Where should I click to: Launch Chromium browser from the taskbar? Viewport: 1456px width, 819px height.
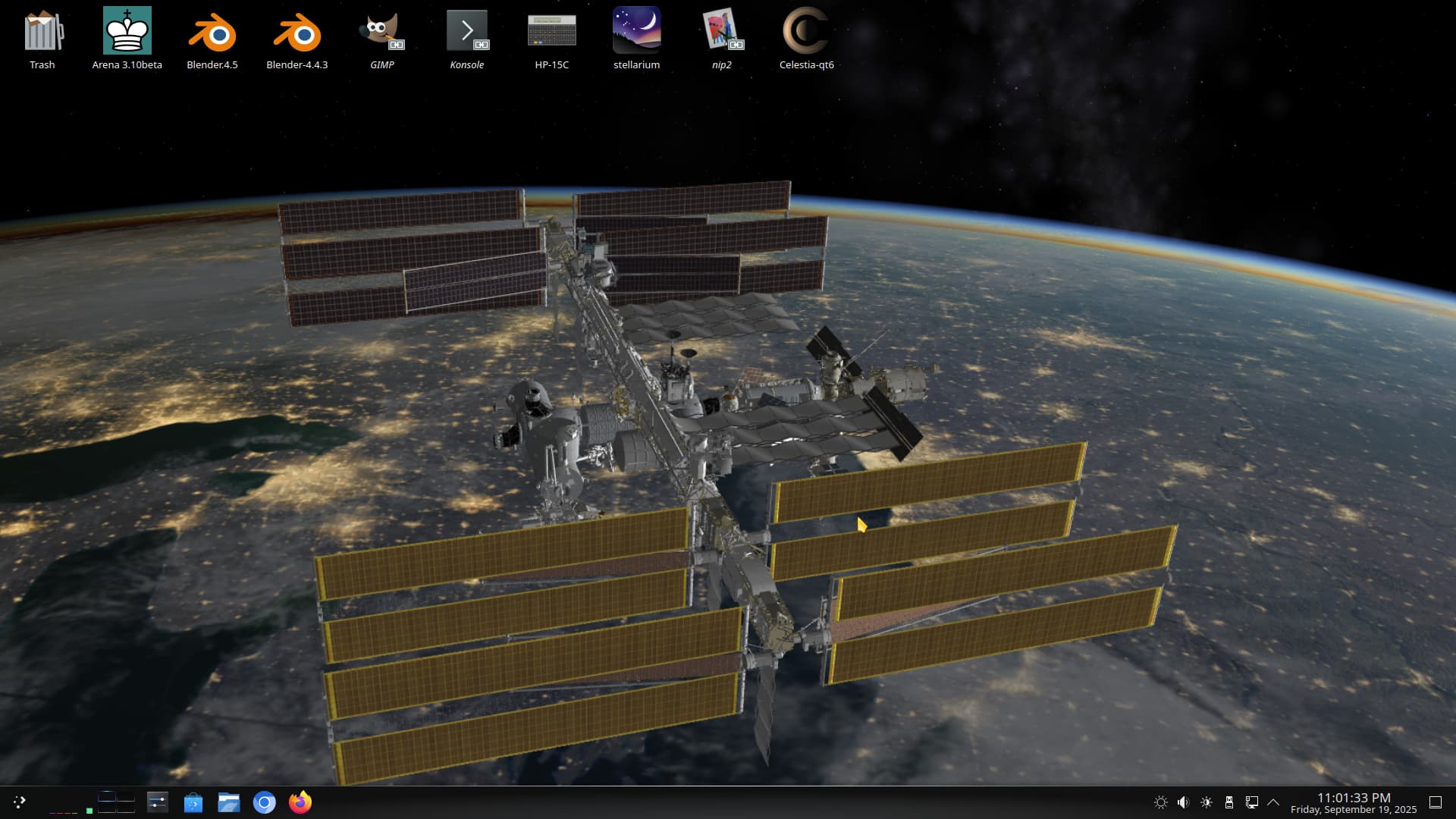point(265,802)
